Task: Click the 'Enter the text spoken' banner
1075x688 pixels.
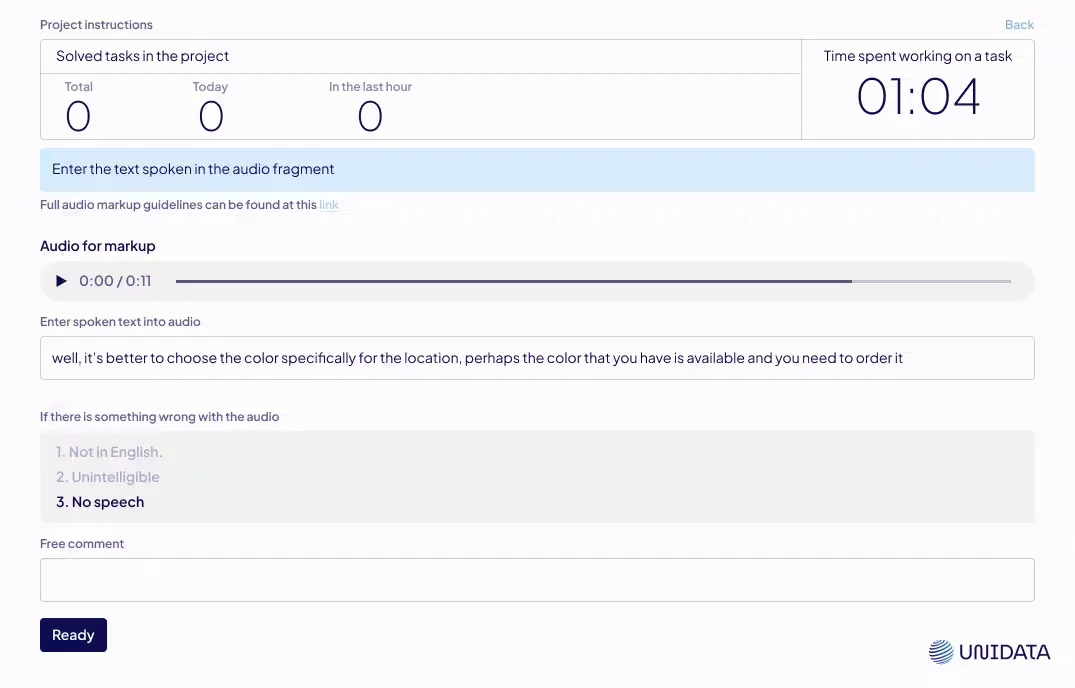Action: 537,170
